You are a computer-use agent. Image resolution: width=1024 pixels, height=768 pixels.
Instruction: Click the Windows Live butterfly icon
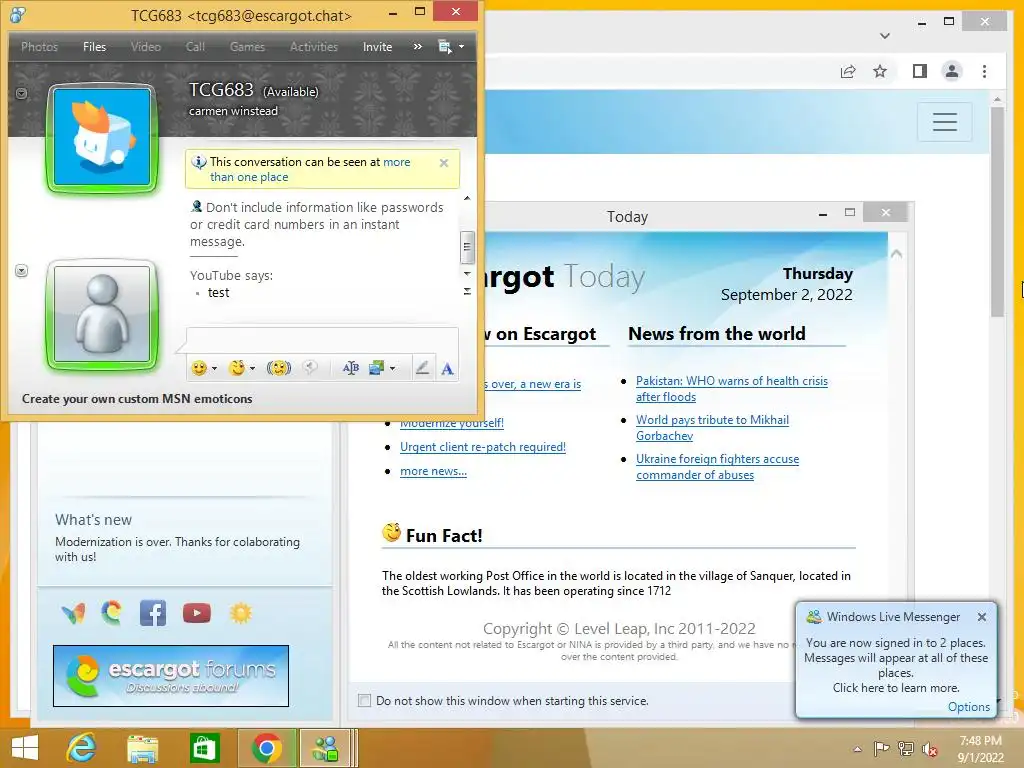pyautogui.click(x=73, y=613)
